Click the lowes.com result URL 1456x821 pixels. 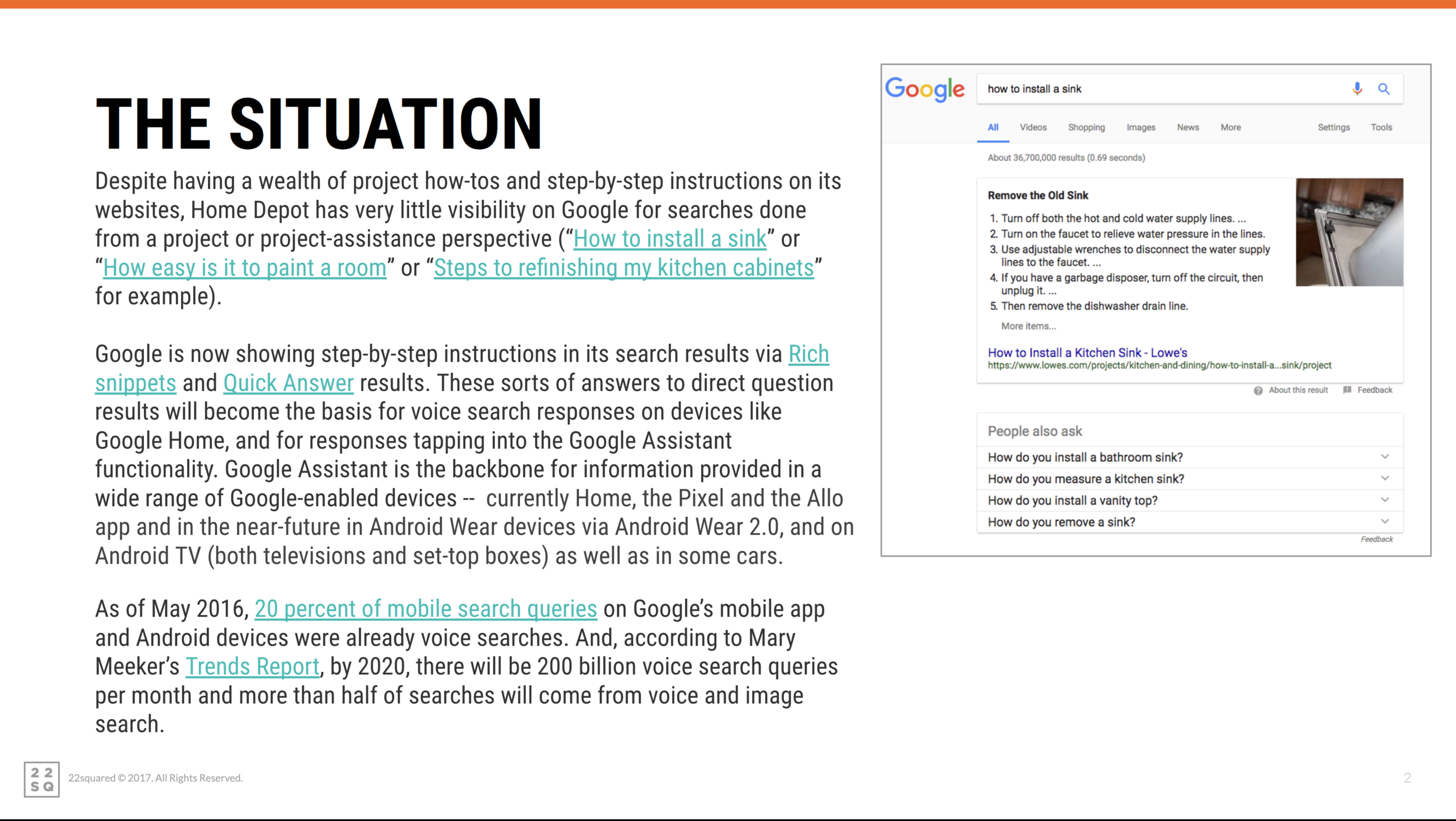1159,365
